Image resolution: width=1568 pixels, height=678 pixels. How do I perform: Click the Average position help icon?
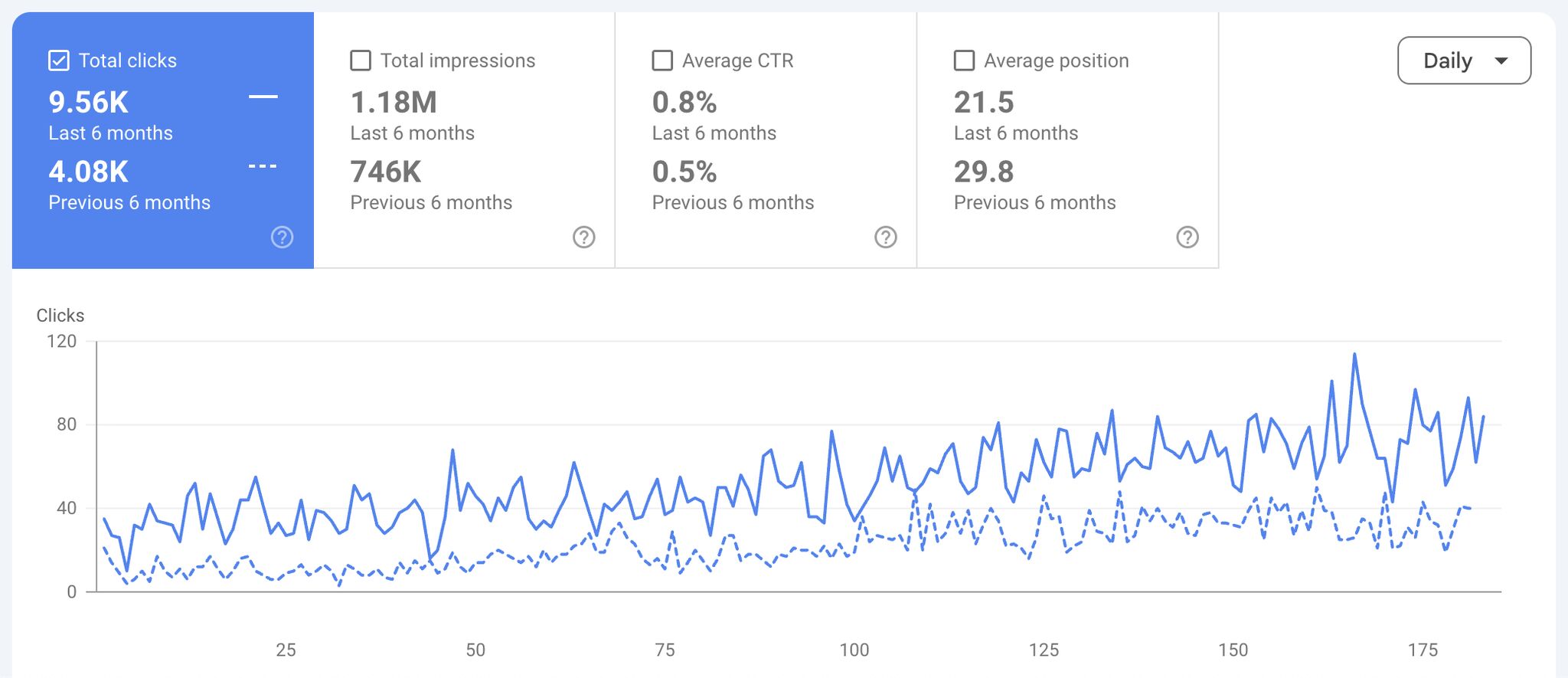coord(1187,237)
